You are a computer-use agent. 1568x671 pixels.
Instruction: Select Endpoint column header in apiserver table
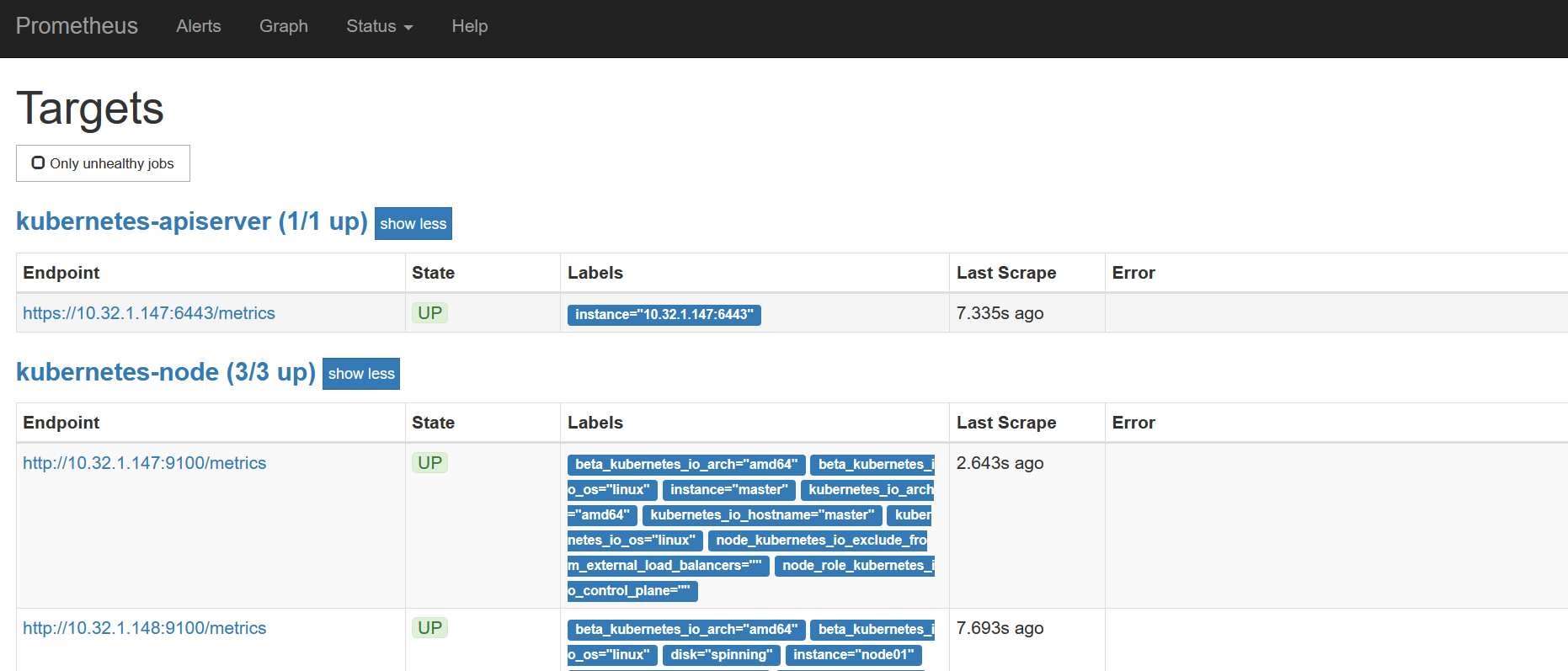[x=61, y=273]
